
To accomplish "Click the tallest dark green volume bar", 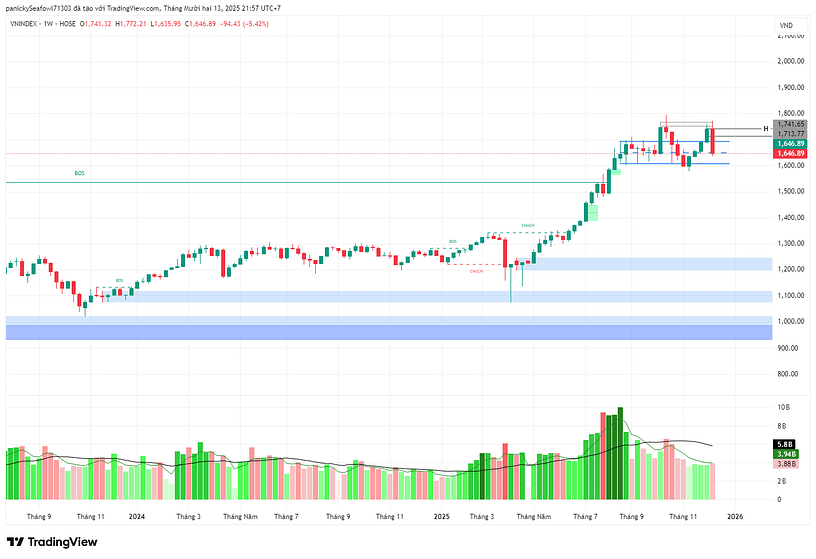I will (x=621, y=453).
